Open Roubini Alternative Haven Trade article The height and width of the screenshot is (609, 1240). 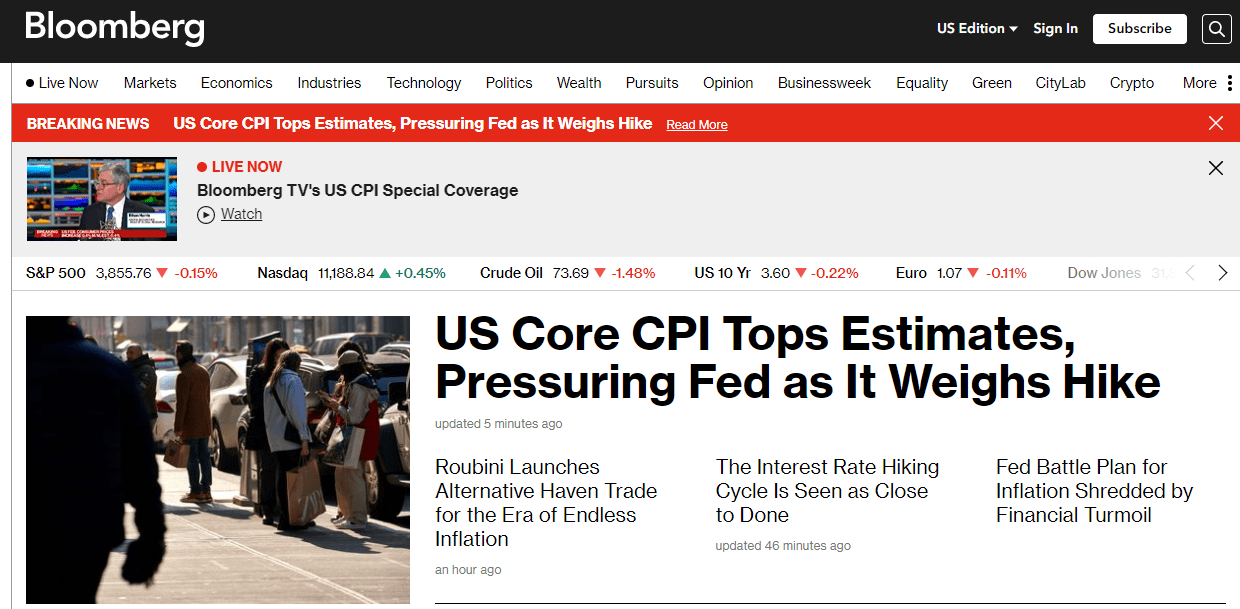pos(546,503)
